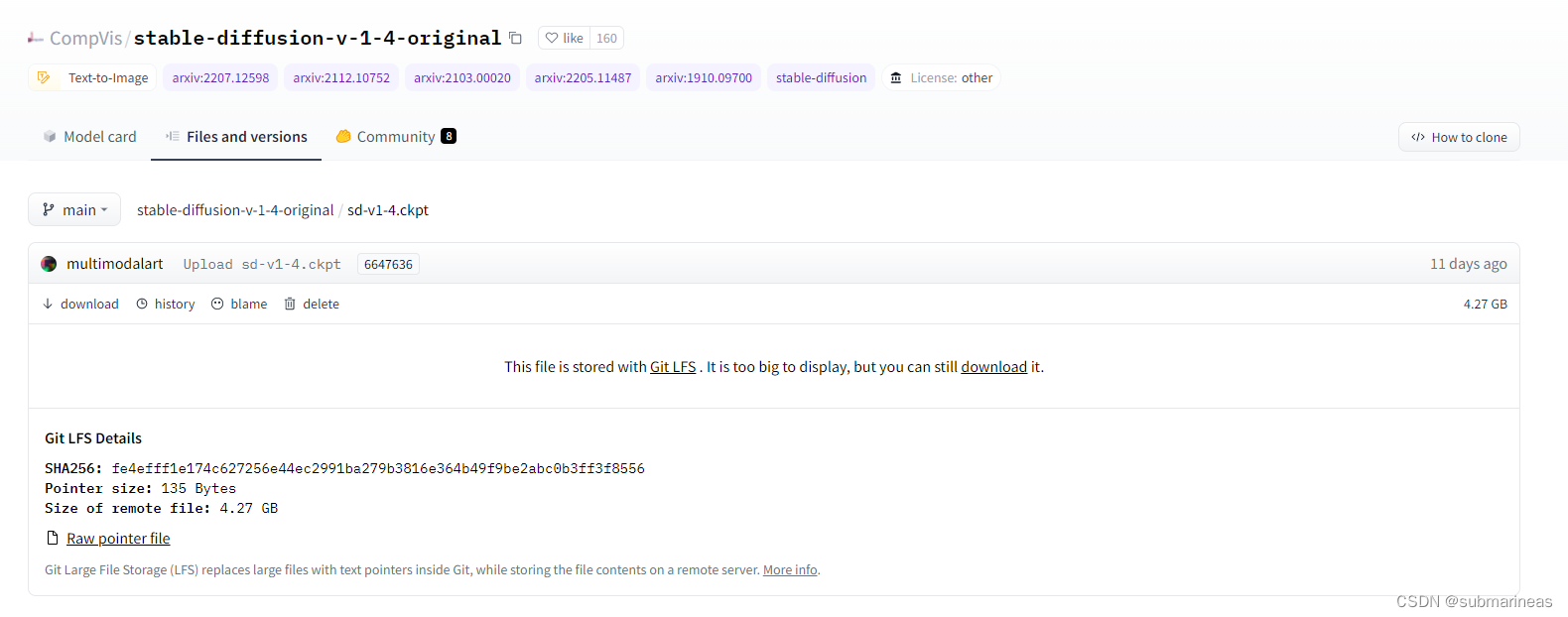Viewport: 1568px width, 617px height.
Task: Expand the main branch dropdown
Action: click(74, 209)
